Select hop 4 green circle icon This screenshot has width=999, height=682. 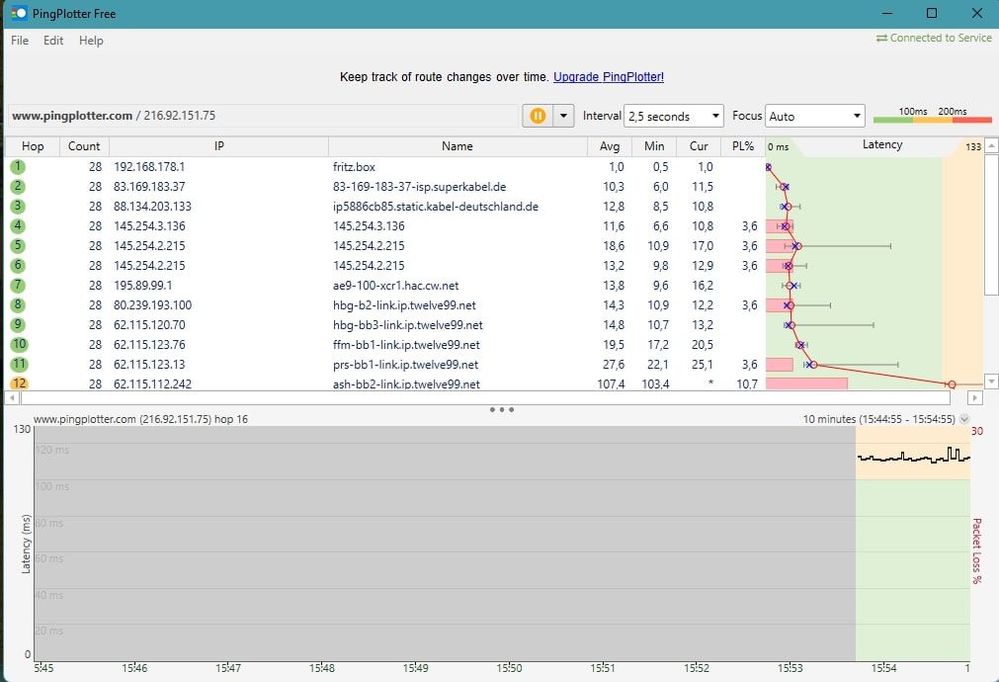pos(18,226)
